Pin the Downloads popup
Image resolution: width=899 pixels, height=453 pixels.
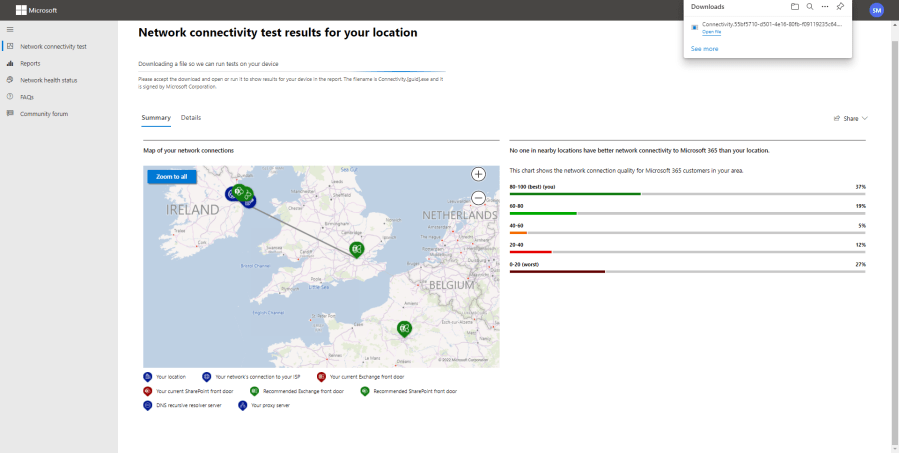pyautogui.click(x=840, y=7)
